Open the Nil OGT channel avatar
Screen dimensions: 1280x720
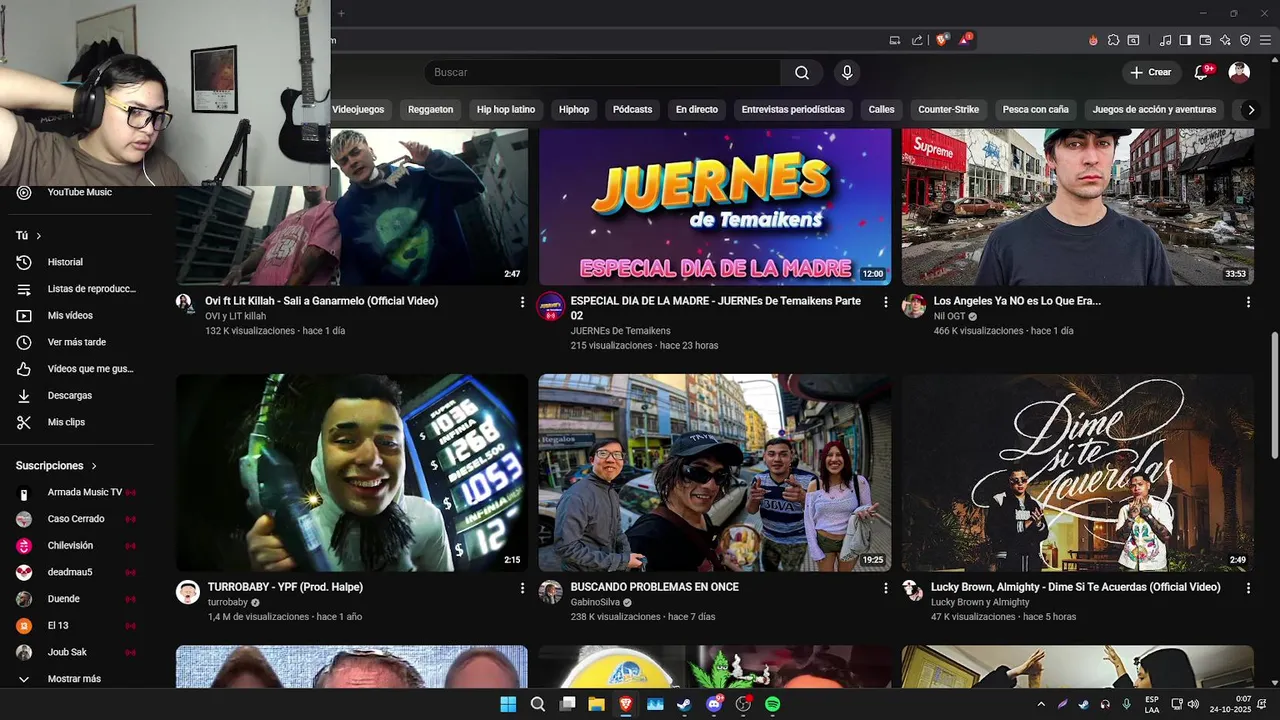click(x=914, y=306)
